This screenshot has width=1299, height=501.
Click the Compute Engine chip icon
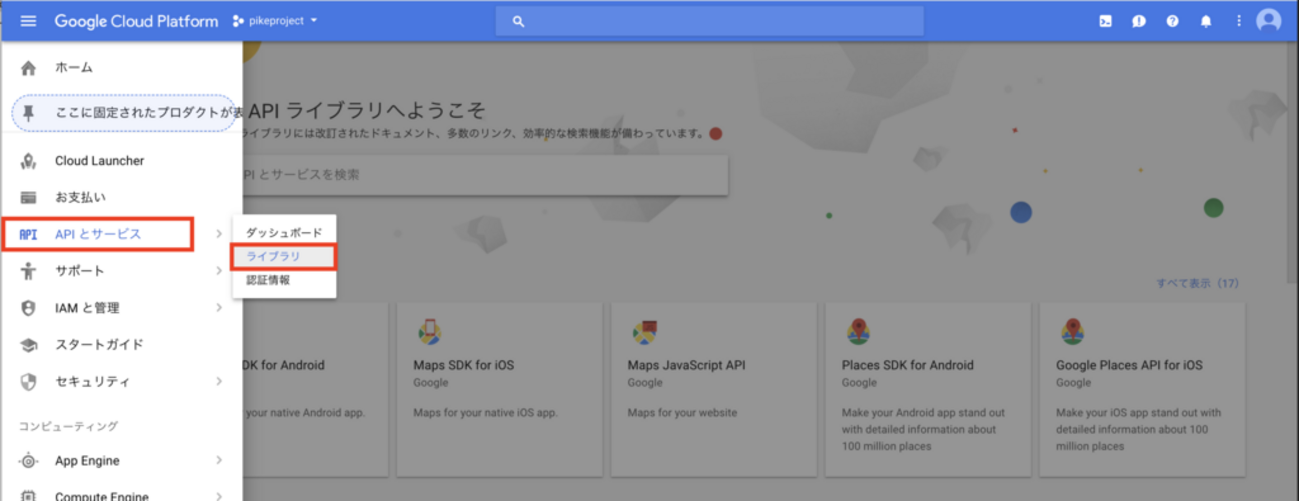tap(28, 496)
